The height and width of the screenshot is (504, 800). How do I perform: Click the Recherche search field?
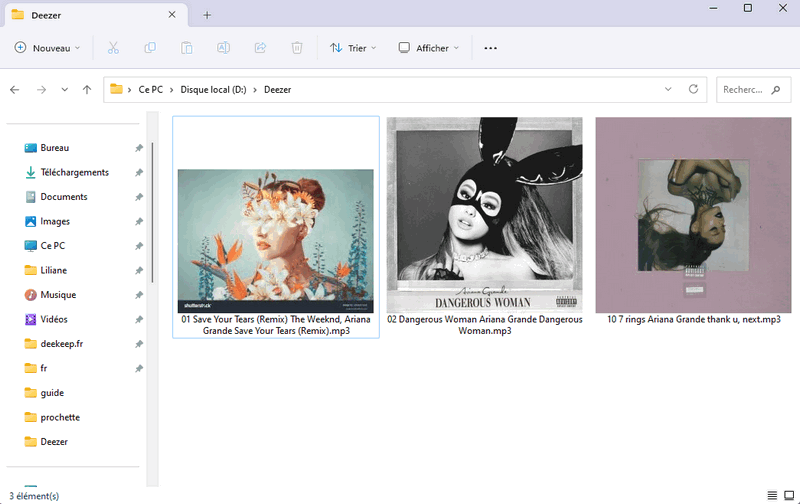pyautogui.click(x=754, y=90)
